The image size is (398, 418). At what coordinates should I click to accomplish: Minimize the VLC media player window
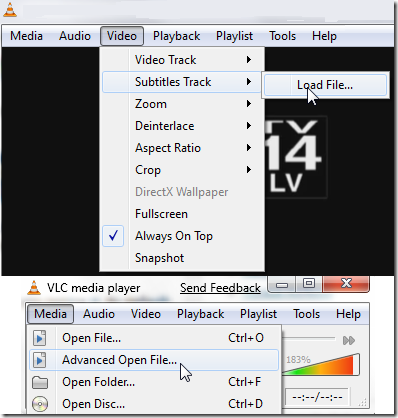[x=282, y=285]
